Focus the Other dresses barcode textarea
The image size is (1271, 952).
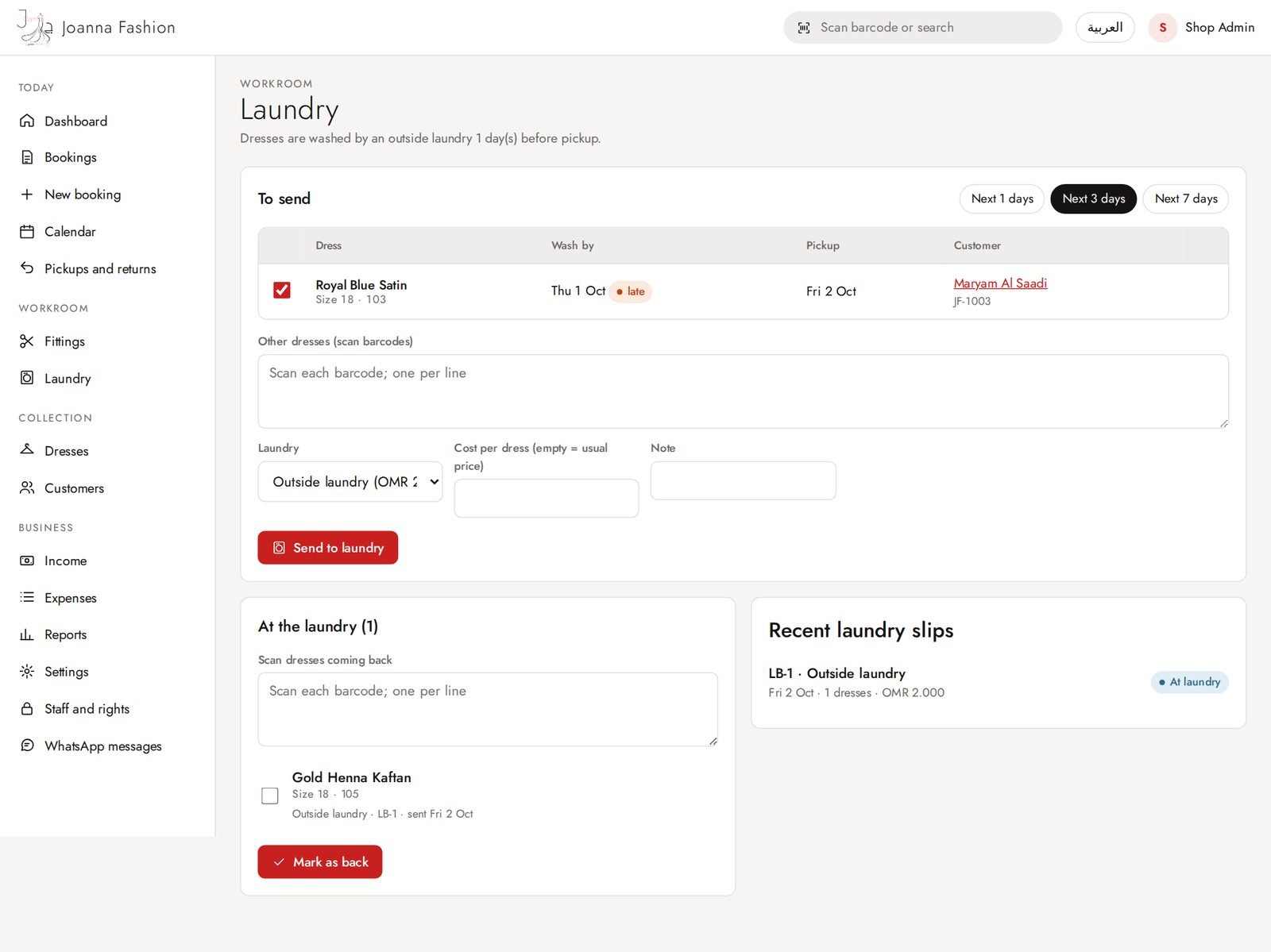[743, 391]
